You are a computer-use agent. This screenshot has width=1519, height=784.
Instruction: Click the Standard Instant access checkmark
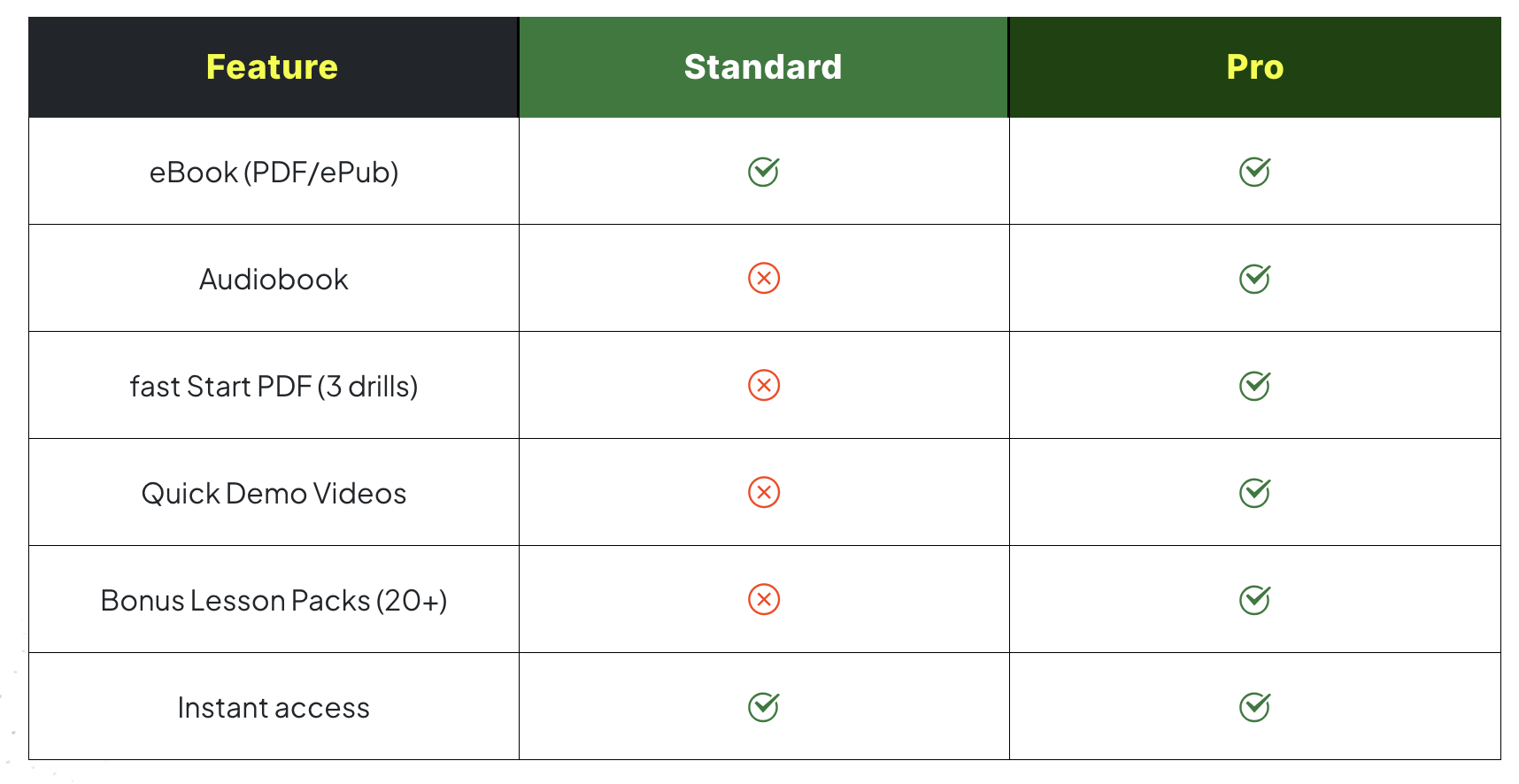pyautogui.click(x=763, y=707)
